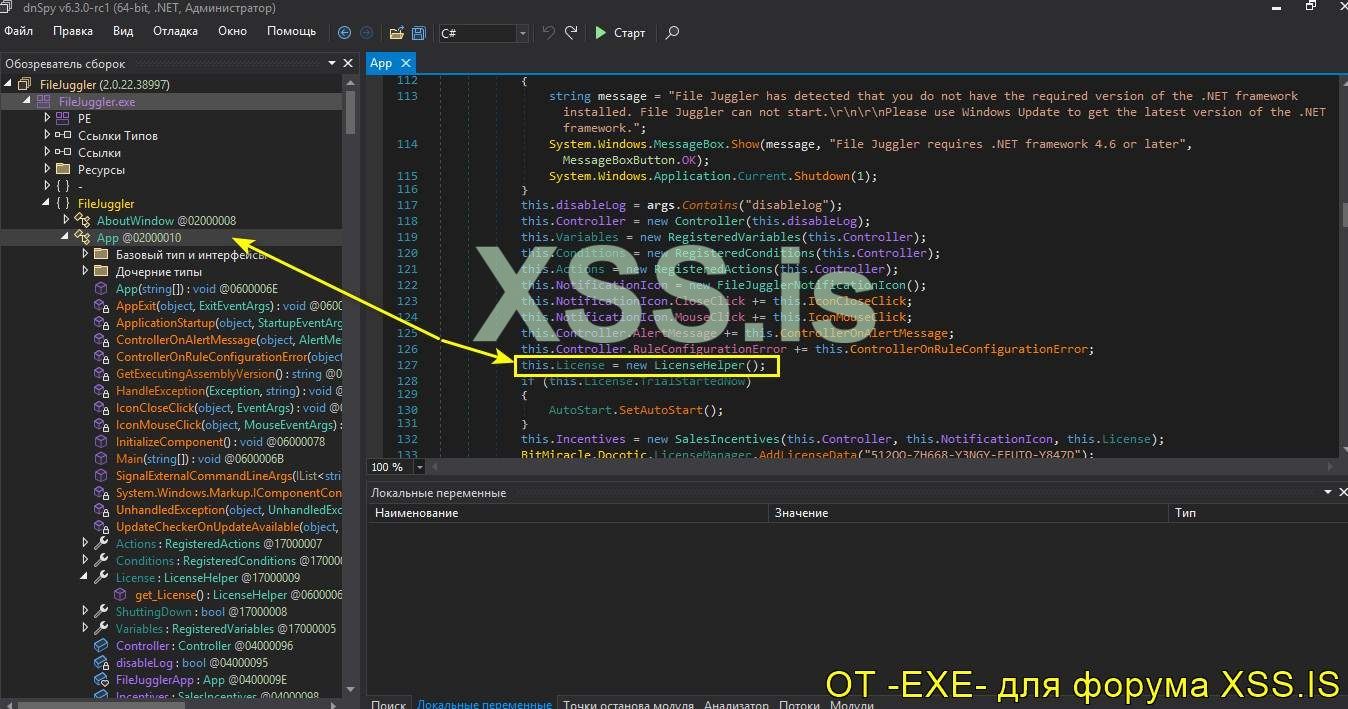This screenshot has width=1348, height=709.
Task: Save all with the floppy disk icon
Action: (x=419, y=32)
